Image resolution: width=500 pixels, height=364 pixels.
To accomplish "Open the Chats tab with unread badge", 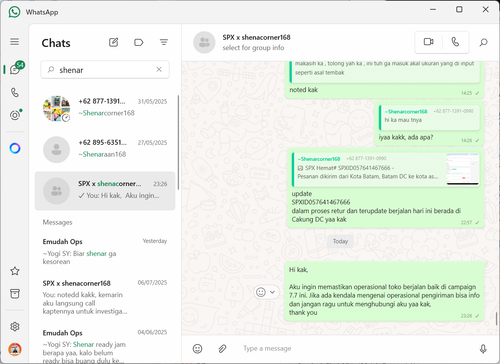I will coord(16,68).
